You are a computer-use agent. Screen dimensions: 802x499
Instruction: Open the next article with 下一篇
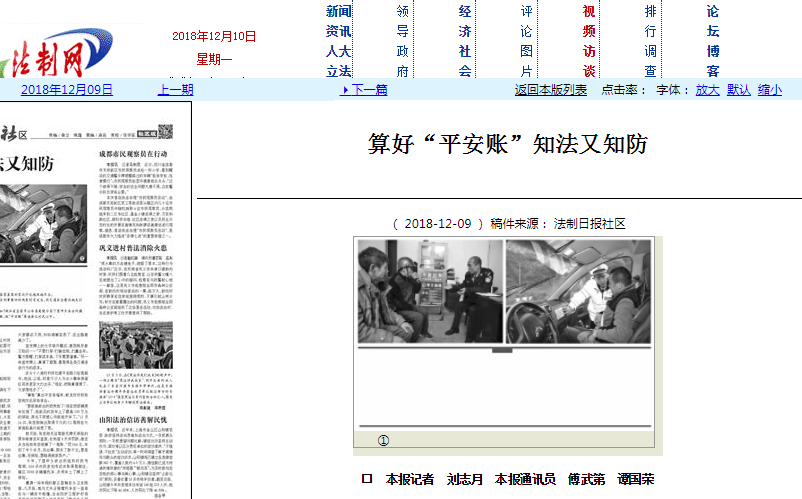click(x=369, y=89)
